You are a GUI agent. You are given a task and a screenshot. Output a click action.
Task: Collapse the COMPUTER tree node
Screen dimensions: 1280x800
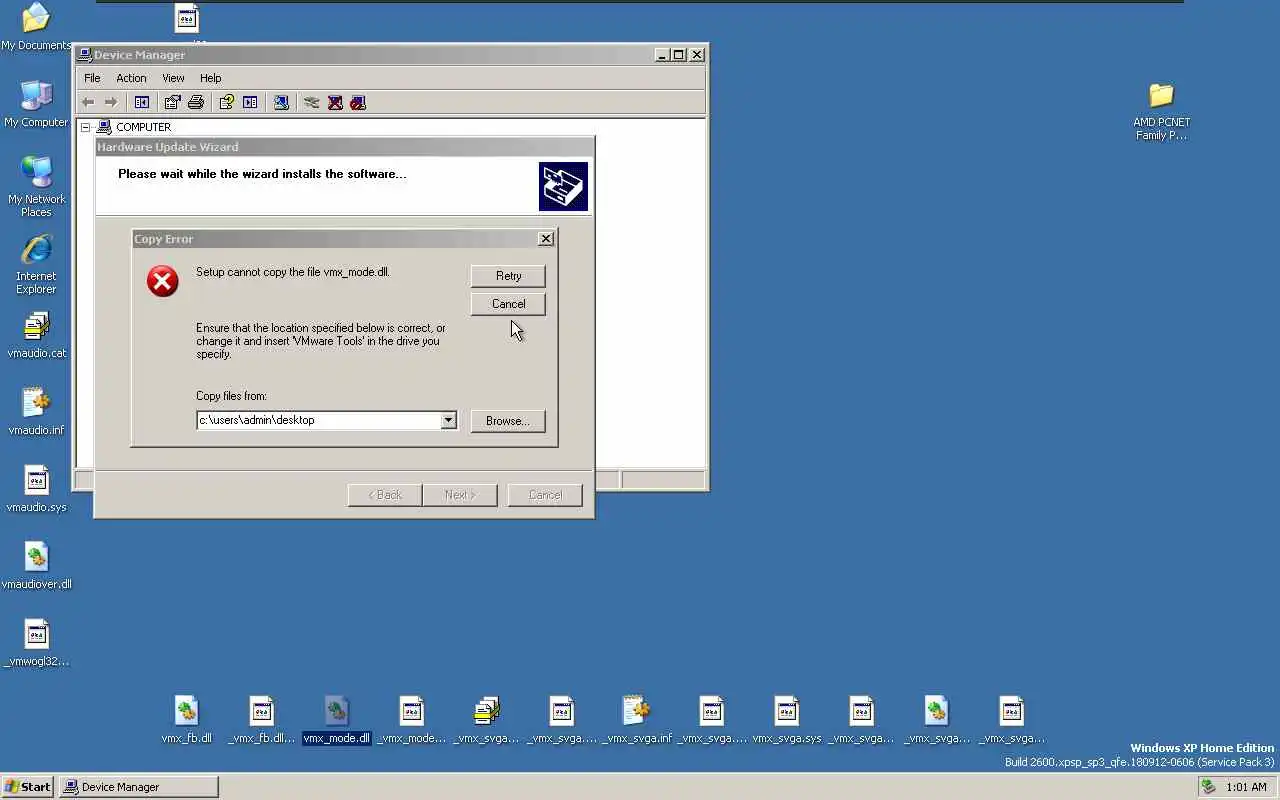pos(86,127)
